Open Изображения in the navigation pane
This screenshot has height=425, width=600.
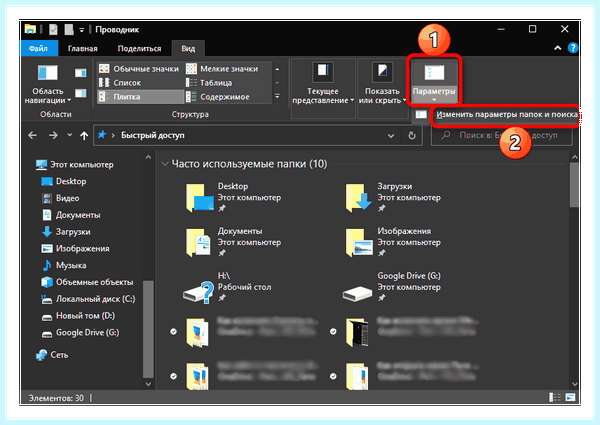(75, 249)
